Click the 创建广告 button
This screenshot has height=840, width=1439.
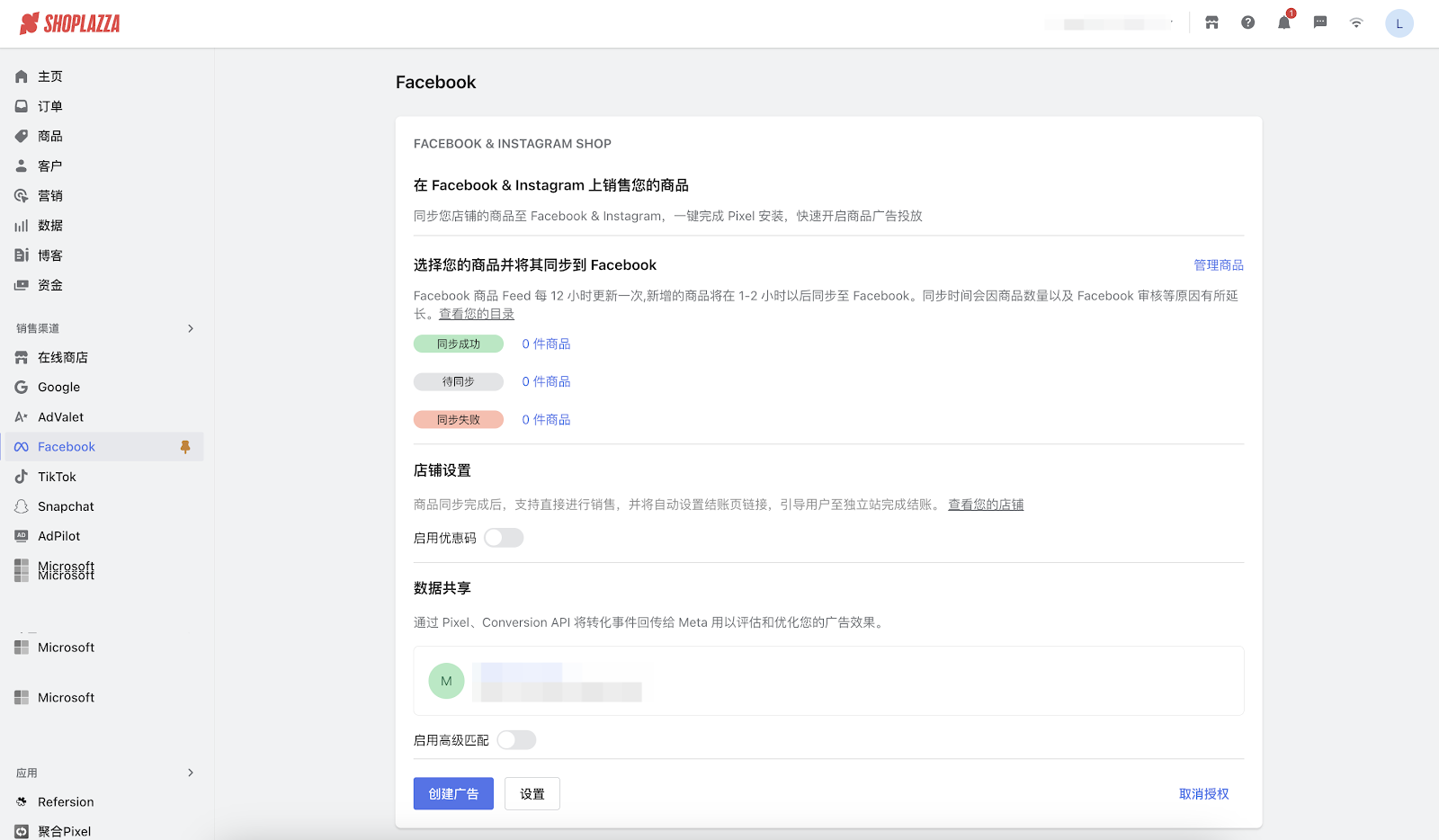point(453,794)
